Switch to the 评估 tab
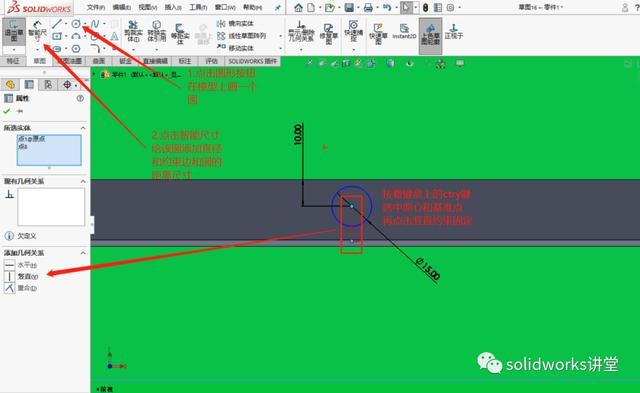This screenshot has height=393, width=640. click(x=211, y=61)
